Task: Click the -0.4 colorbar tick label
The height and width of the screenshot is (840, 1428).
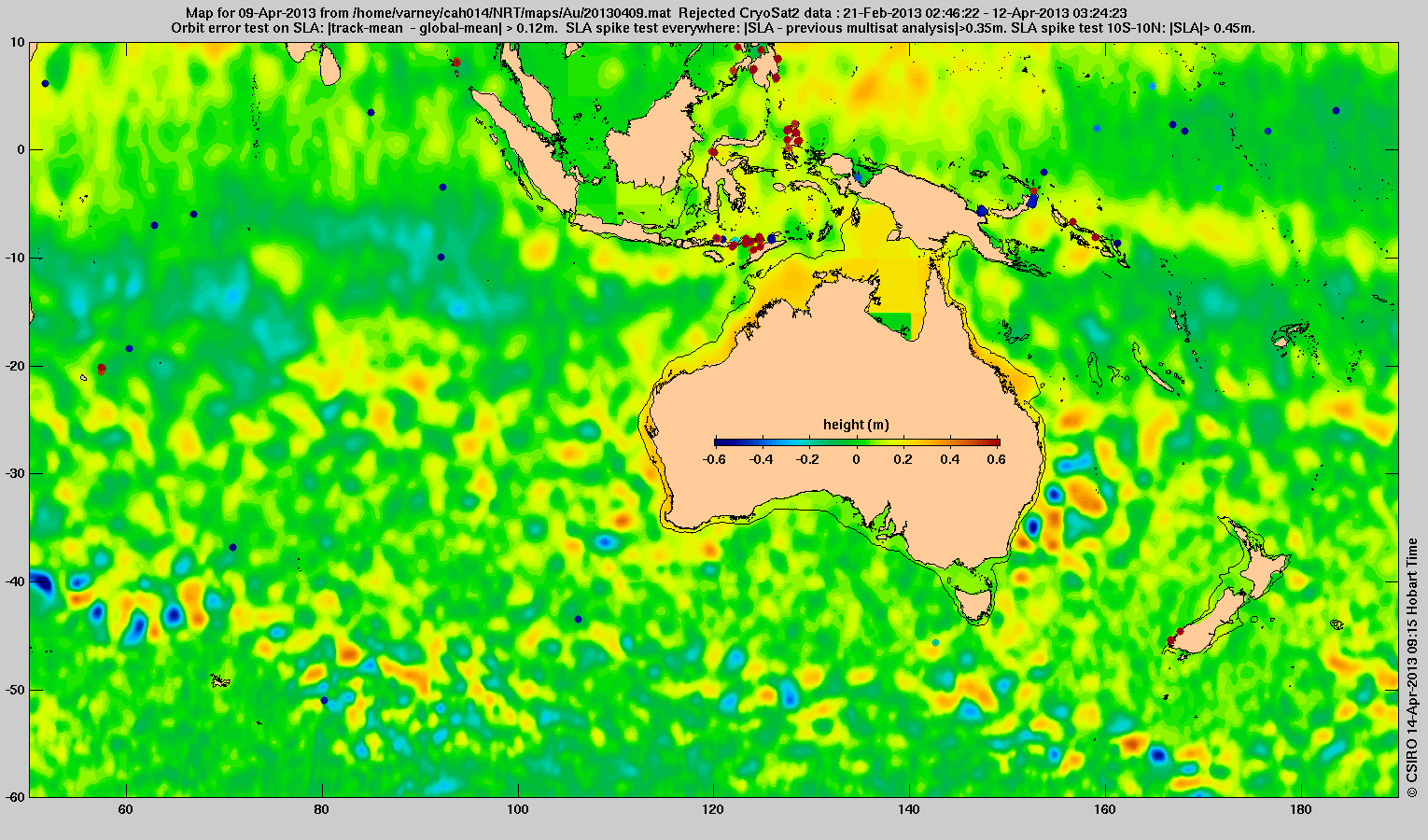Action: pyautogui.click(x=762, y=459)
